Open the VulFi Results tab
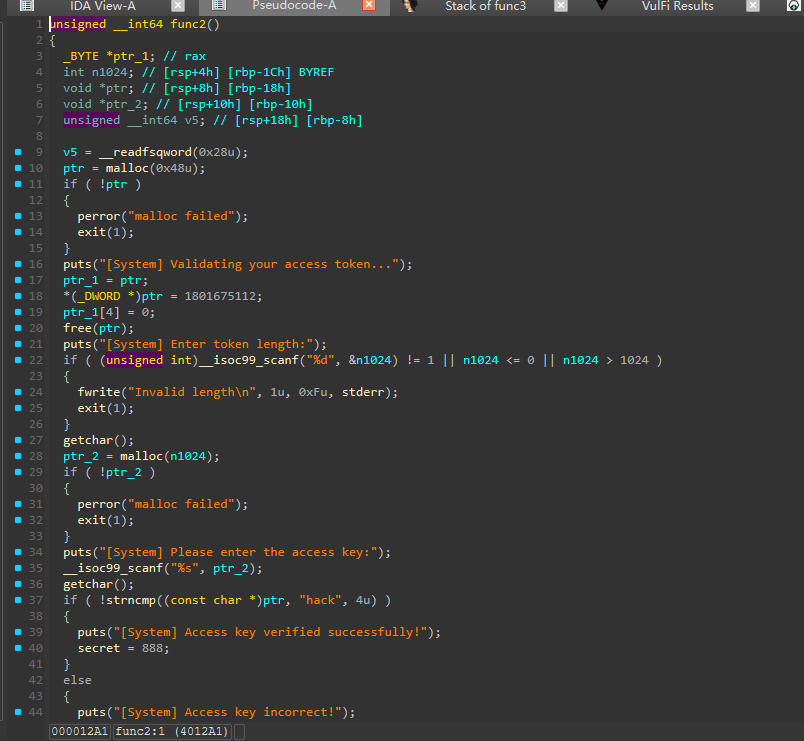Viewport: 804px width, 741px height. coord(677,6)
